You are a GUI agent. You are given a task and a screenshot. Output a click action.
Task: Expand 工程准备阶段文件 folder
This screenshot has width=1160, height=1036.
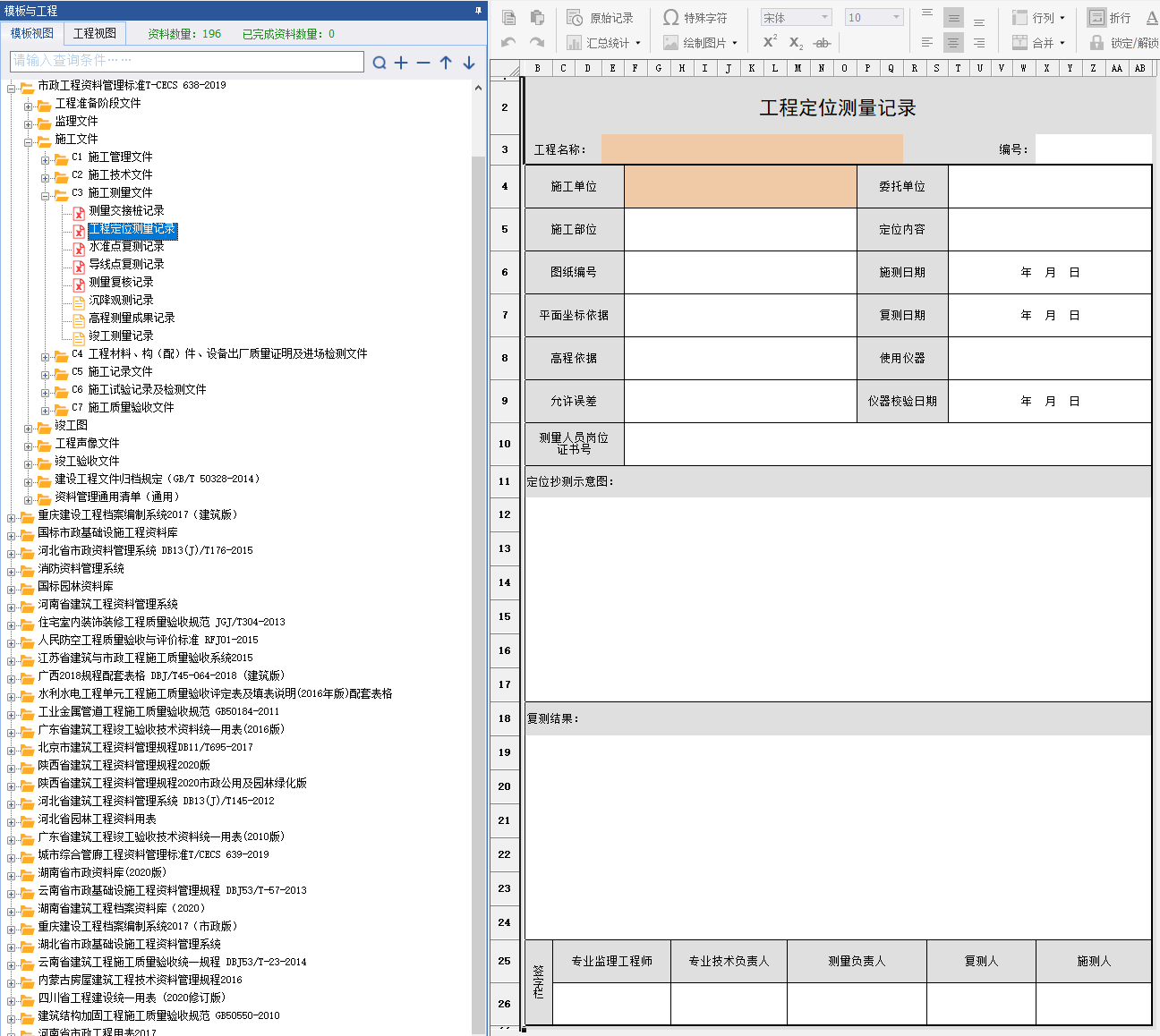tap(29, 106)
